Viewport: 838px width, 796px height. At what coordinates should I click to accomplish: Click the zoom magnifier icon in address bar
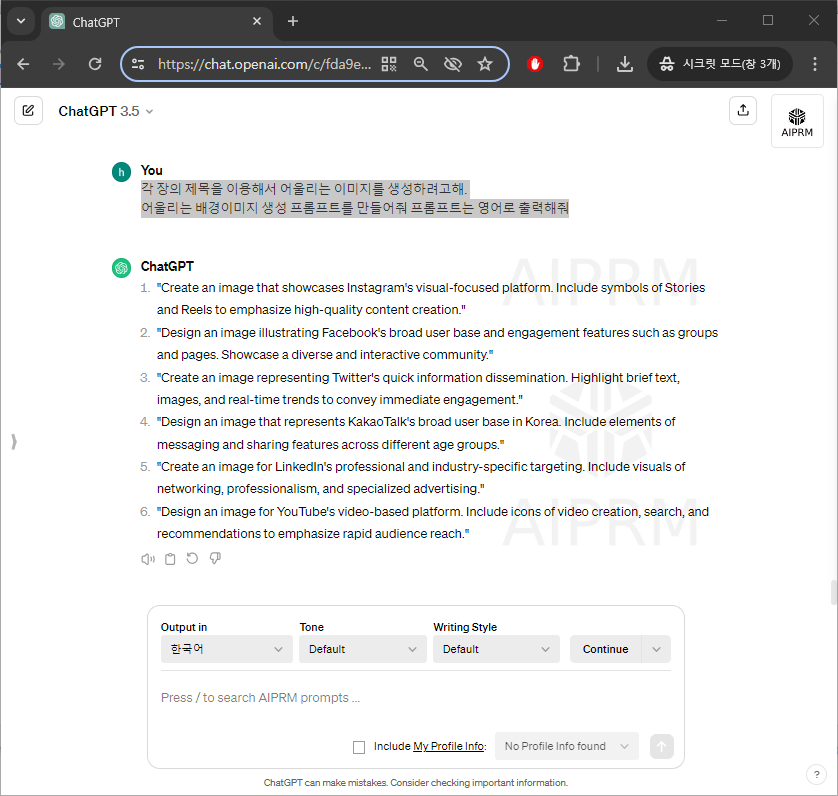421,64
